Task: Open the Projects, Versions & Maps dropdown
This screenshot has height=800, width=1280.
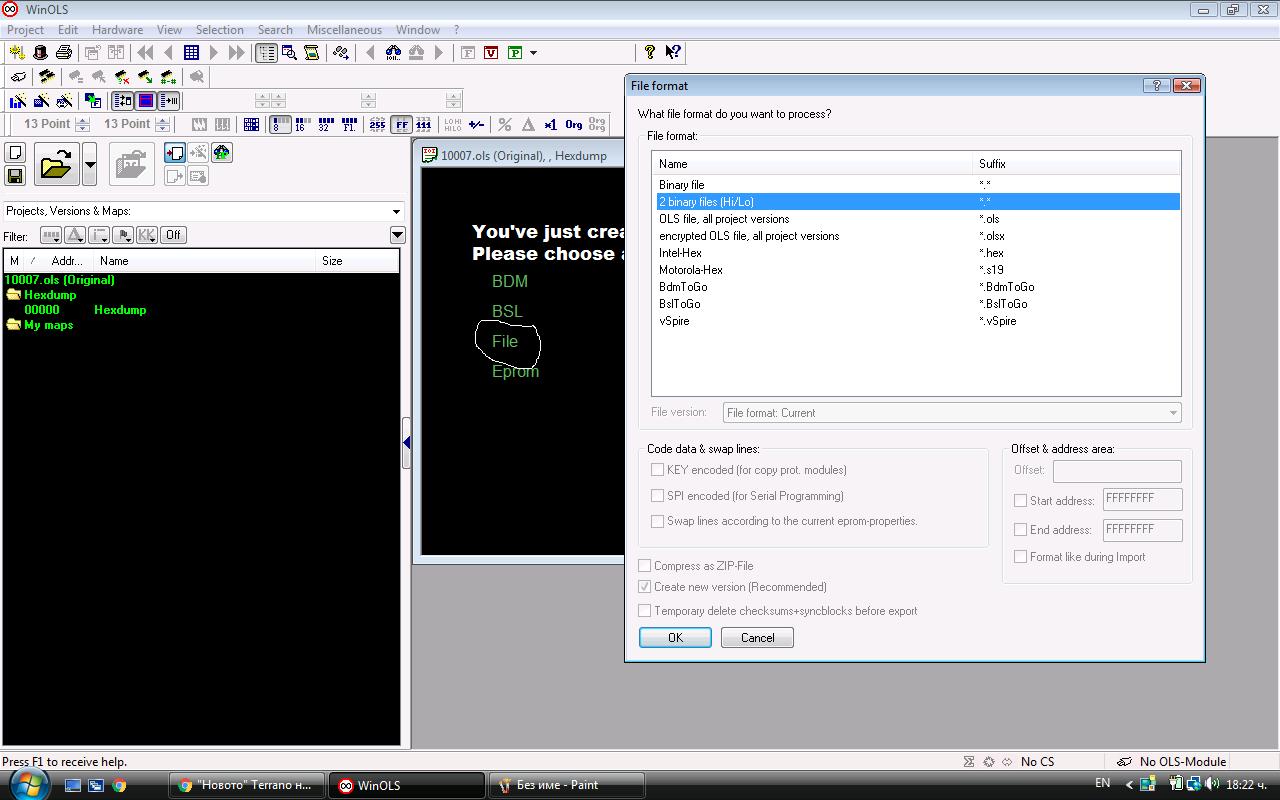Action: [x=396, y=211]
